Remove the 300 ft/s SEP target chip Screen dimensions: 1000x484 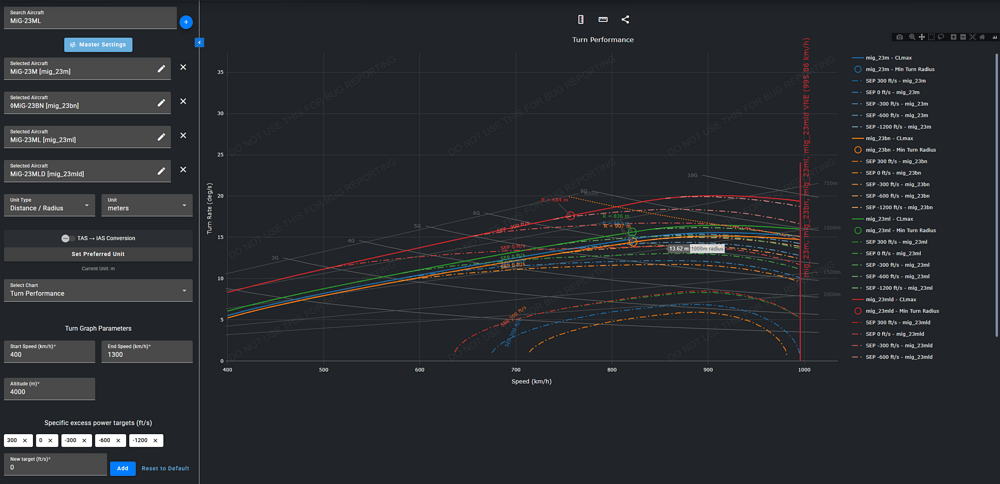pyautogui.click(x=25, y=441)
